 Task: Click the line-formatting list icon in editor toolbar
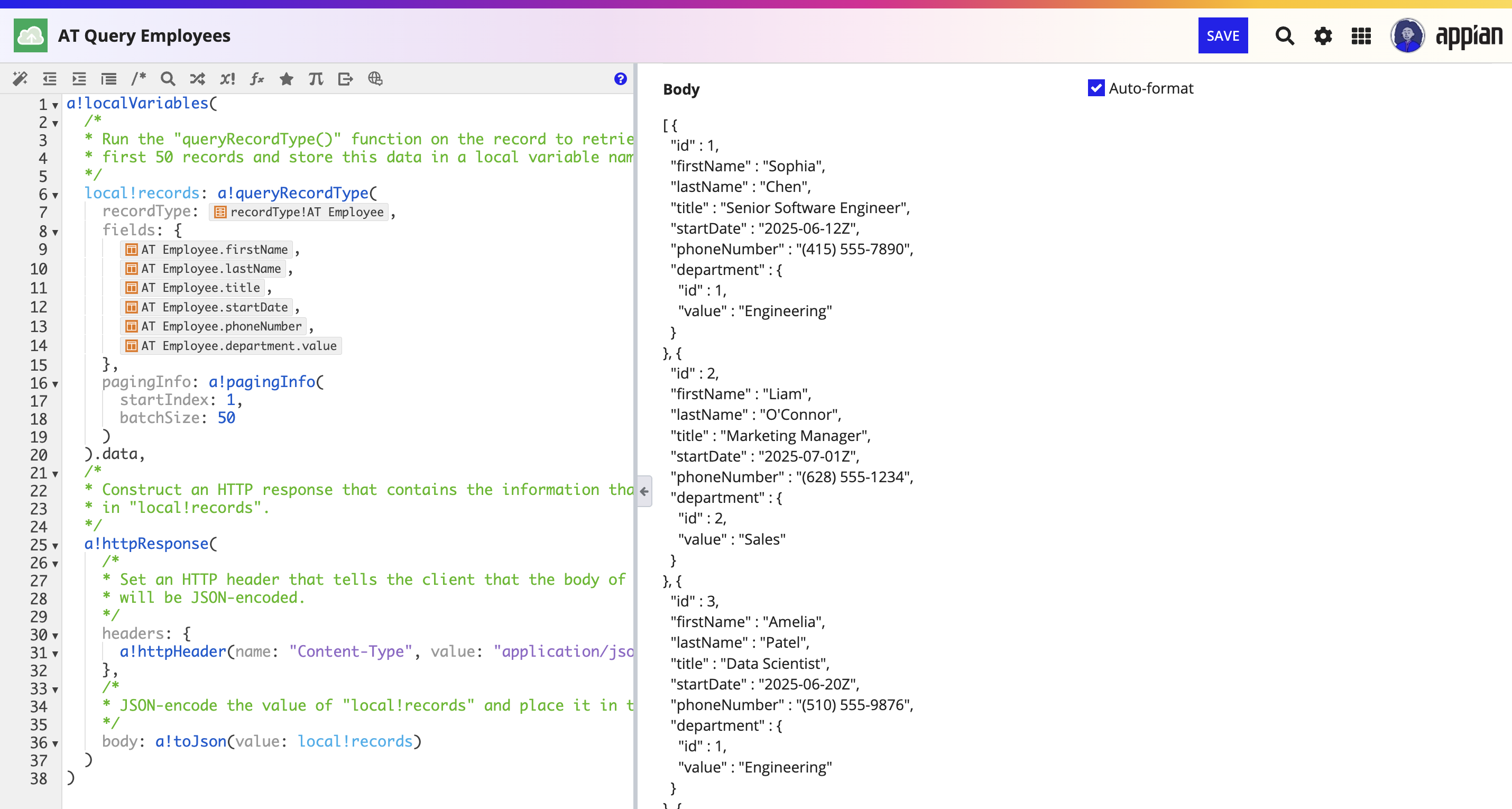[x=109, y=79]
